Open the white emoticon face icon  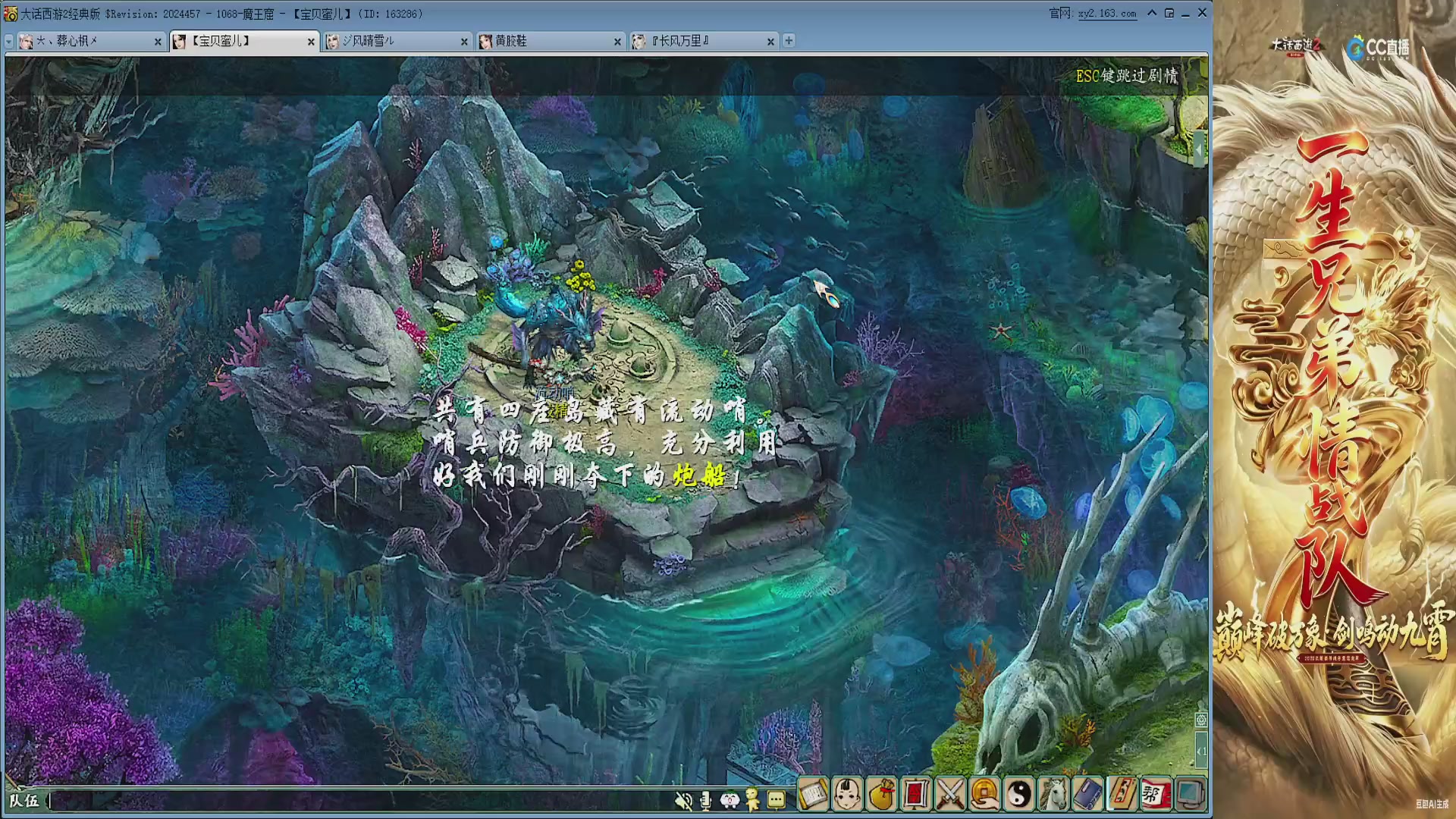pos(730,800)
